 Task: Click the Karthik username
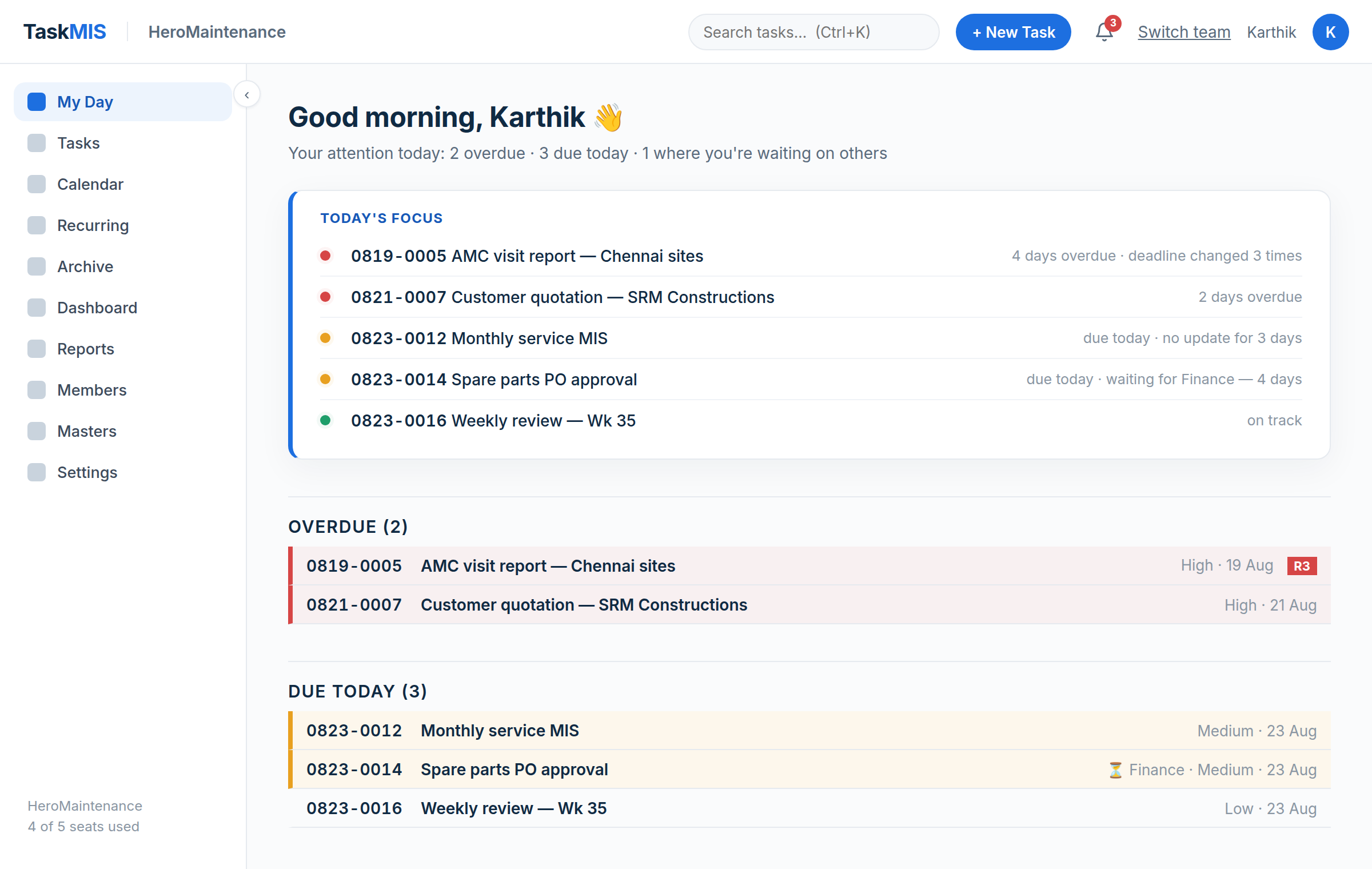(x=1271, y=32)
